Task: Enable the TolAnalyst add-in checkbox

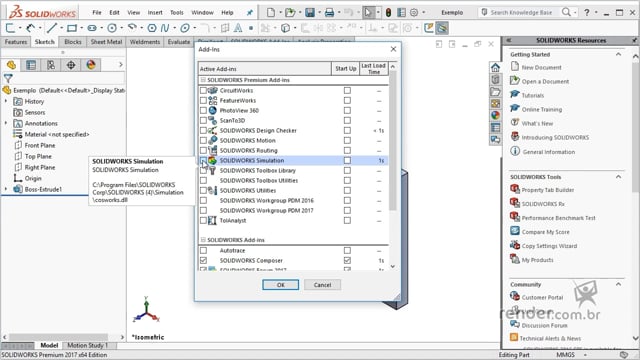Action: click(x=203, y=220)
